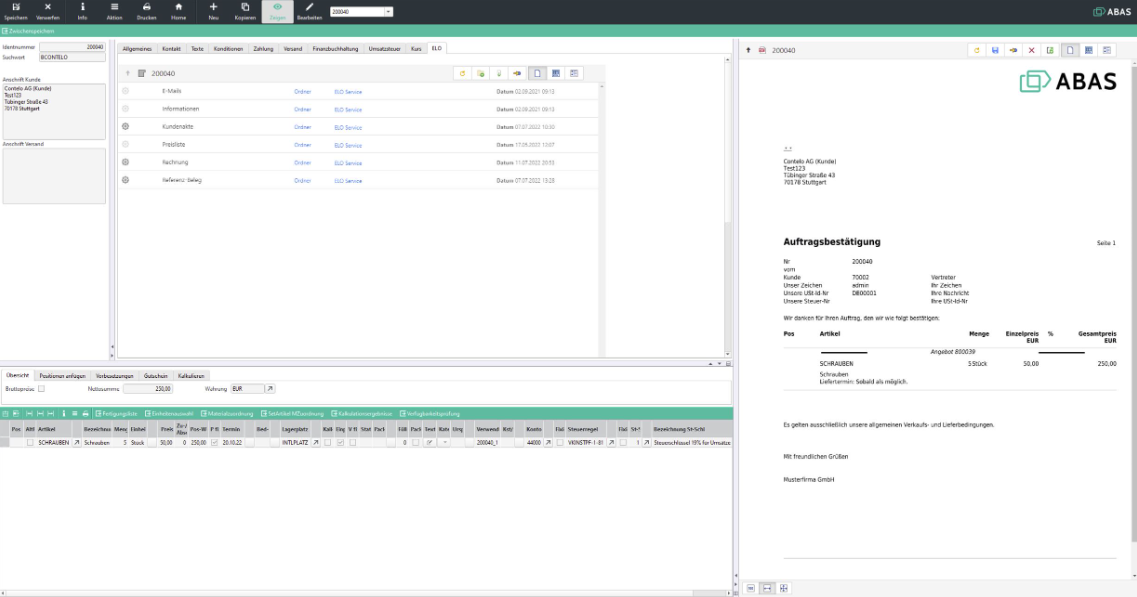Screen dimensions: 1137x597
Task: Open the Währung EUR reference arrow
Action: [270, 388]
